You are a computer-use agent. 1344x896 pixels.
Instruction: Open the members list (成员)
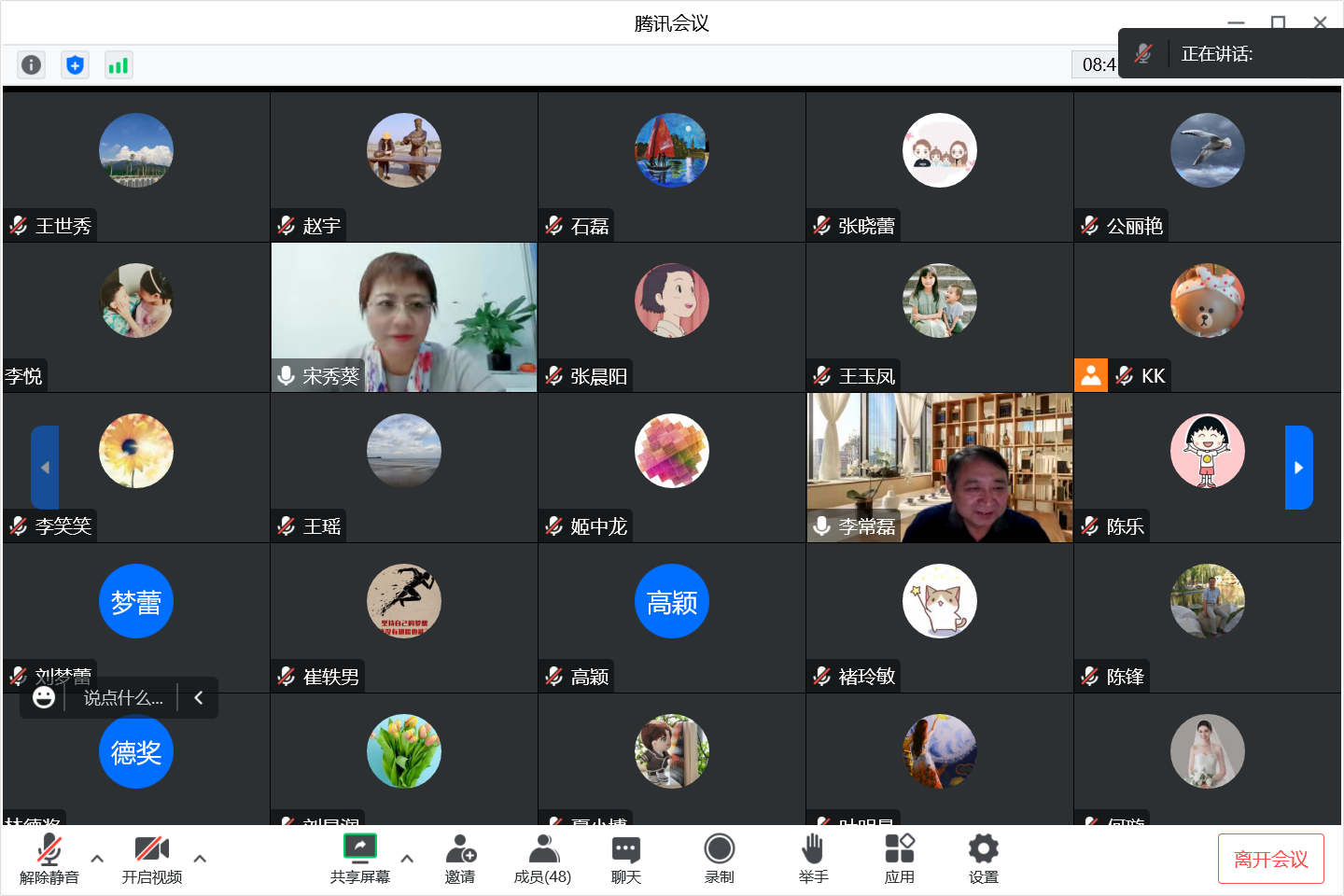pyautogui.click(x=542, y=858)
